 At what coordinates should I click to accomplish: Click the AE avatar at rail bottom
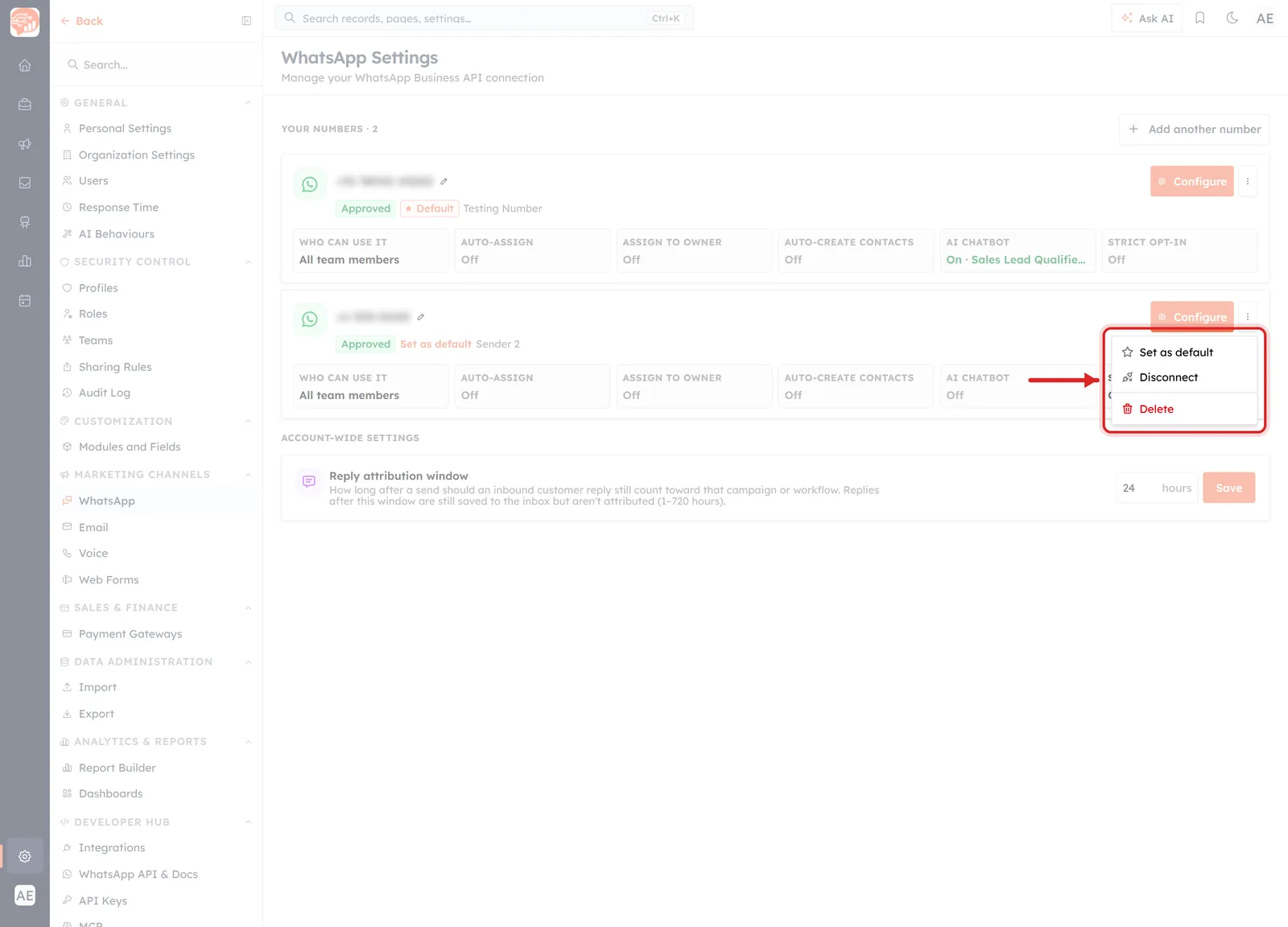pyautogui.click(x=25, y=896)
